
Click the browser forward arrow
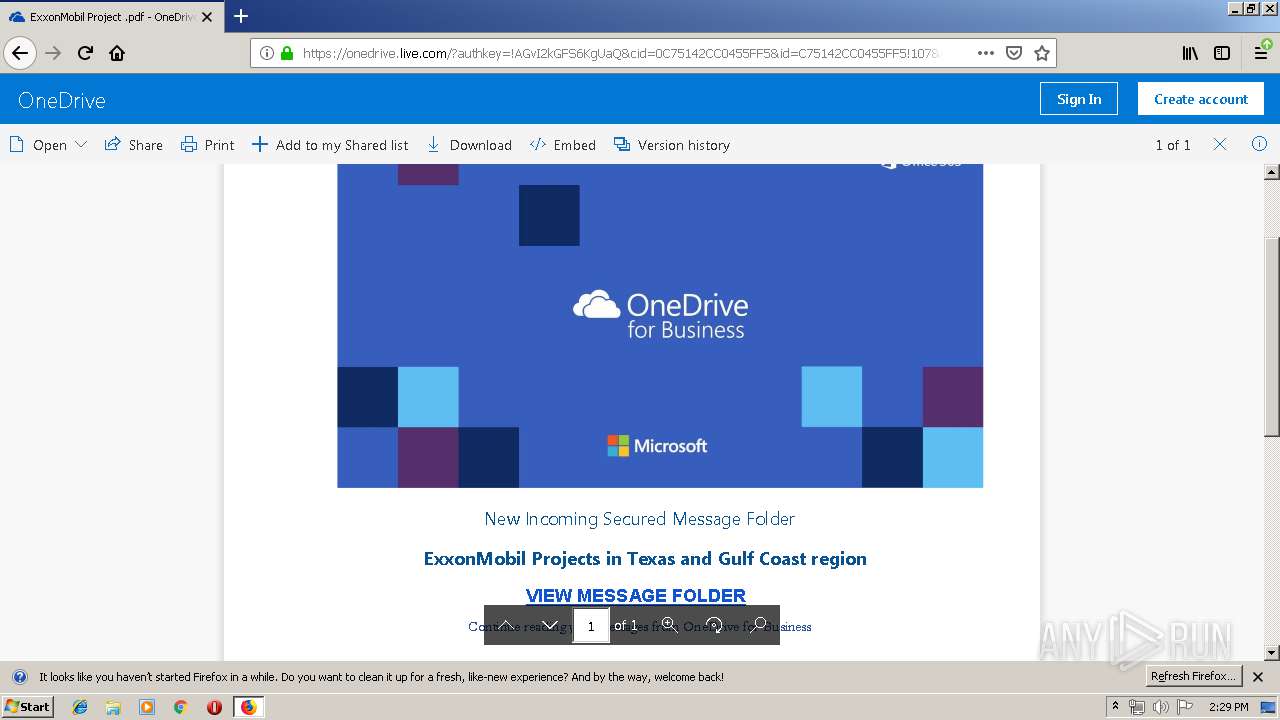53,53
